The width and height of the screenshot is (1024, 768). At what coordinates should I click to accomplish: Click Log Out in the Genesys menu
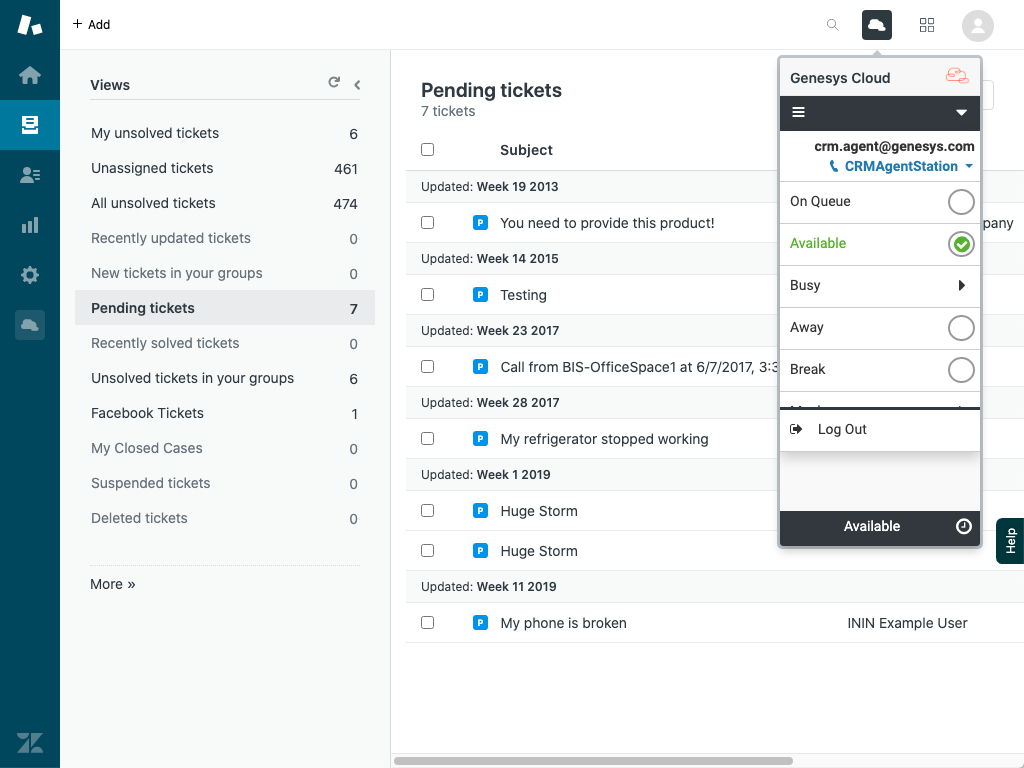842,429
